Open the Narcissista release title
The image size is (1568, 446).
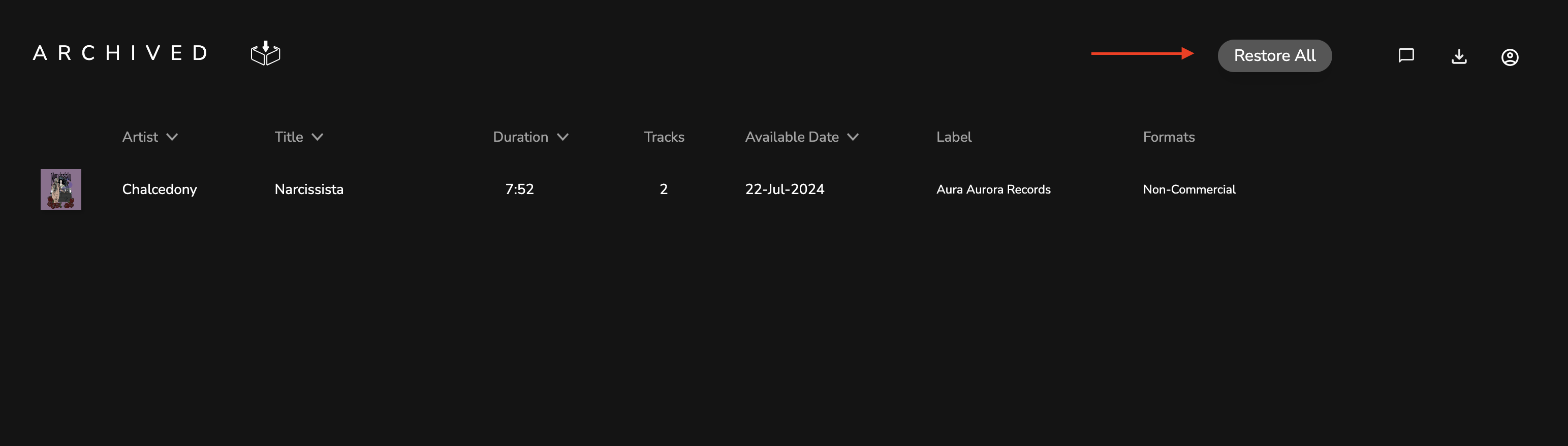[308, 189]
